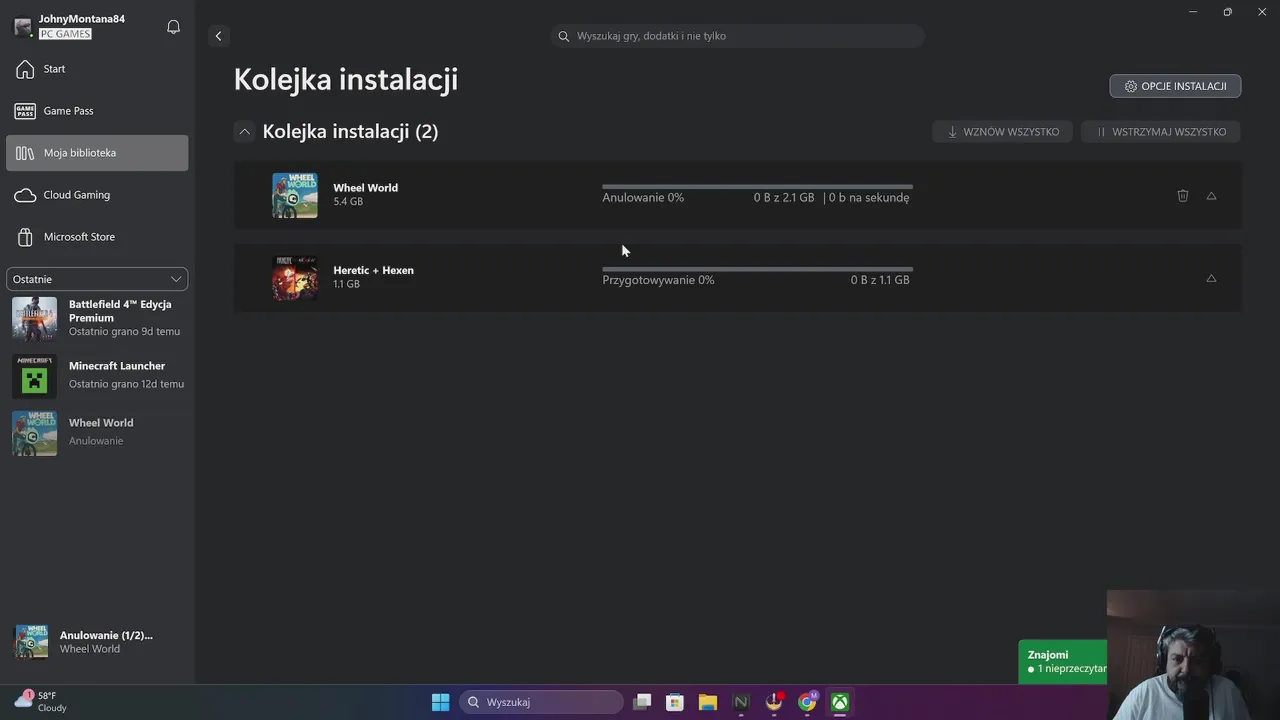Click the Wheel World thumbnail in the queue
The width and height of the screenshot is (1280, 720).
click(x=295, y=195)
